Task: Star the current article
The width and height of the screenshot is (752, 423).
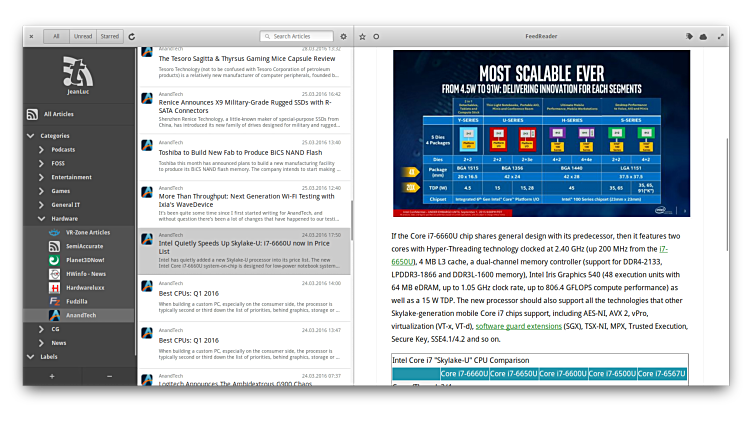Action: 362,36
